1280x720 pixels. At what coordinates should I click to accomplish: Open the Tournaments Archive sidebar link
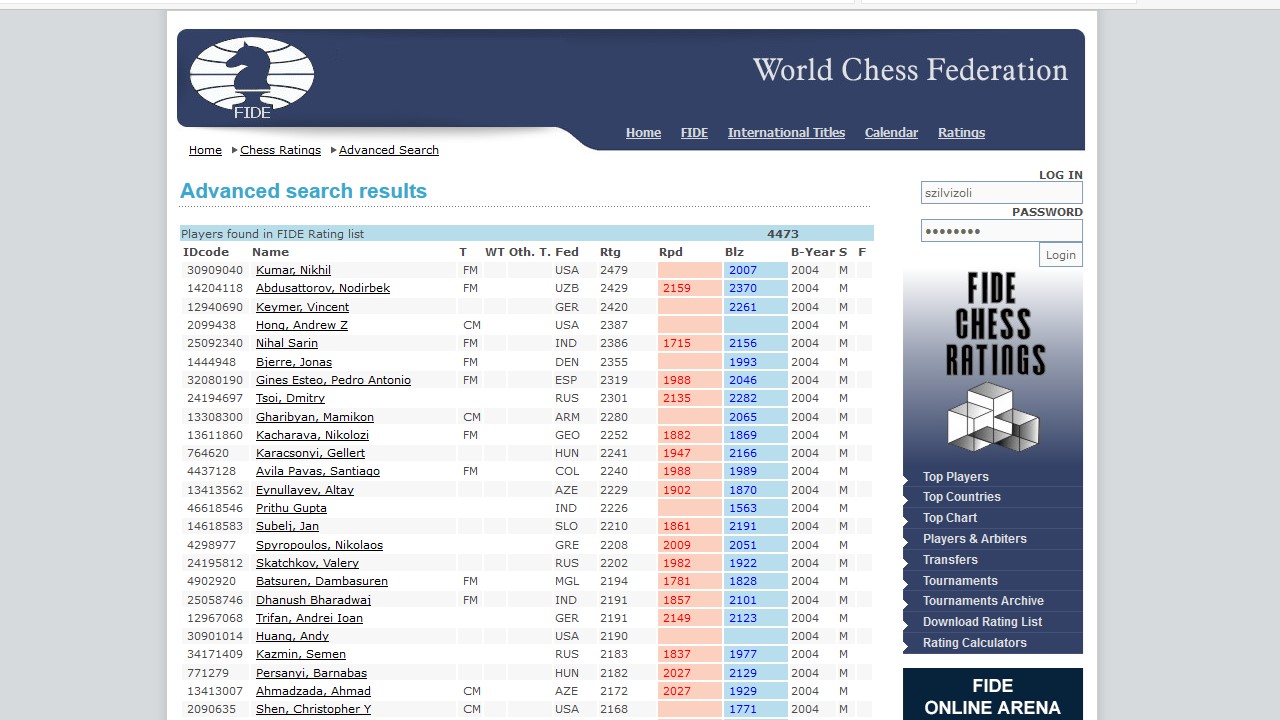click(x=983, y=601)
